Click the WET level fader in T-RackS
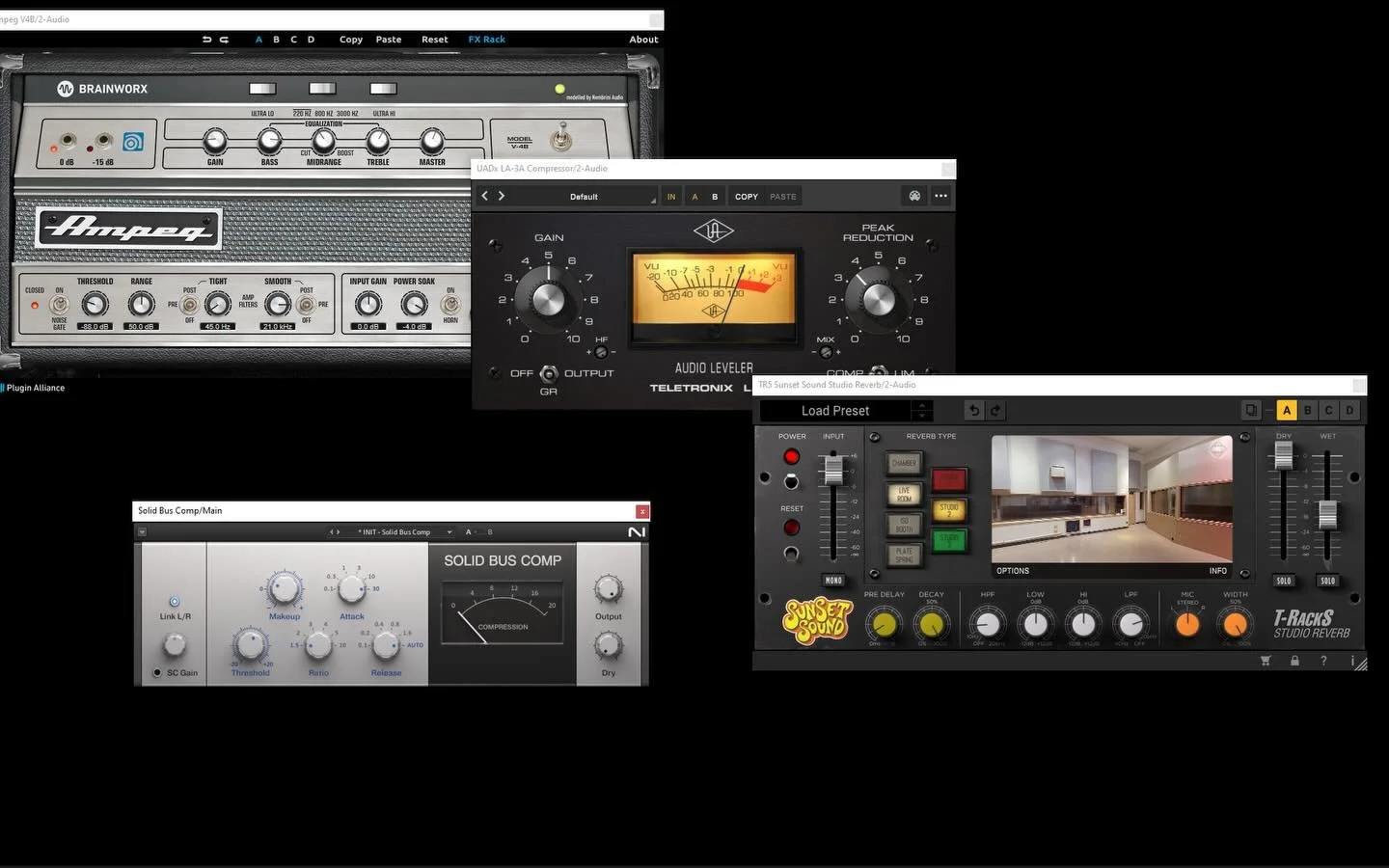Viewport: 1389px width, 868px height. [x=1328, y=516]
